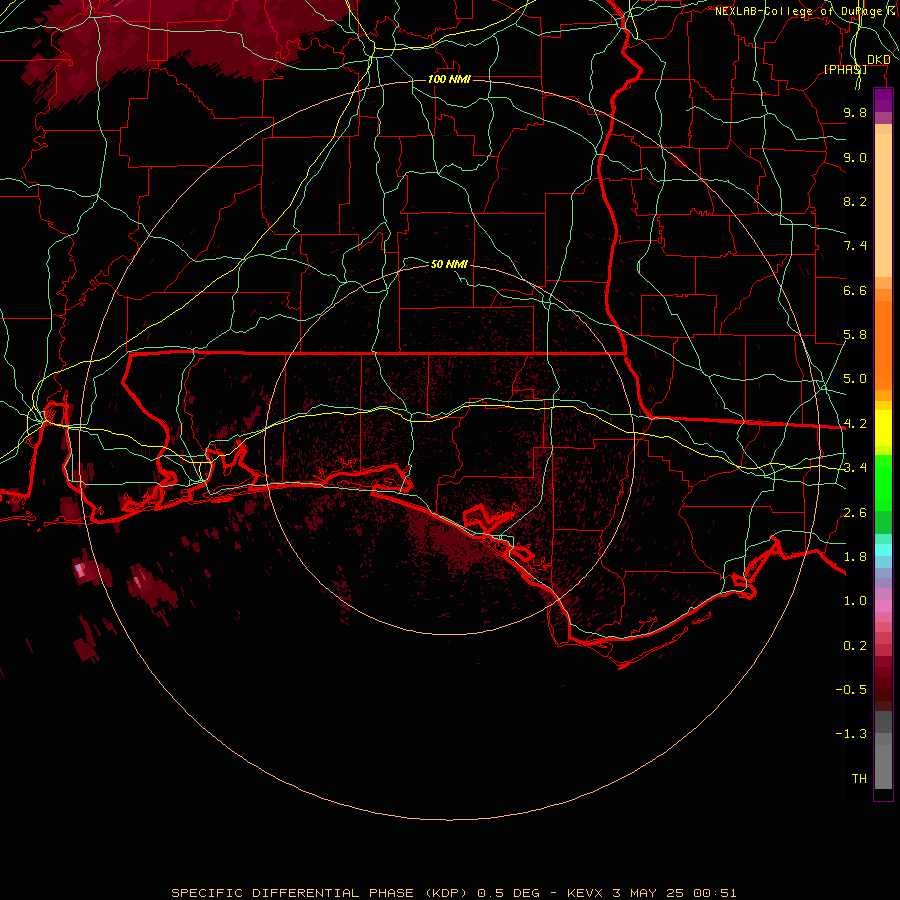Image resolution: width=900 pixels, height=900 pixels.
Task: Click the 9.0 value on the scale
Action: click(x=855, y=157)
